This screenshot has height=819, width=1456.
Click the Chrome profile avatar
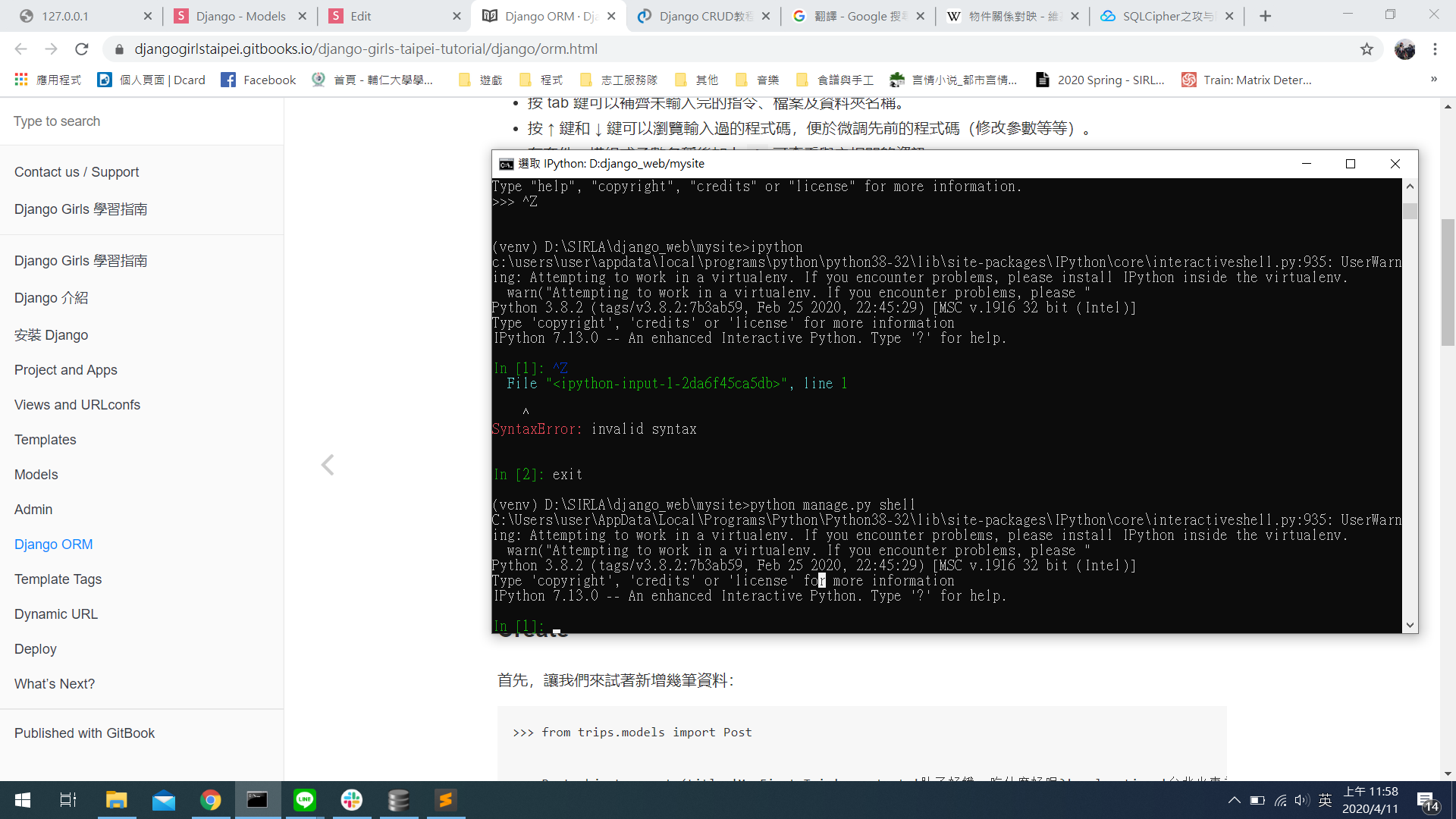pos(1404,49)
